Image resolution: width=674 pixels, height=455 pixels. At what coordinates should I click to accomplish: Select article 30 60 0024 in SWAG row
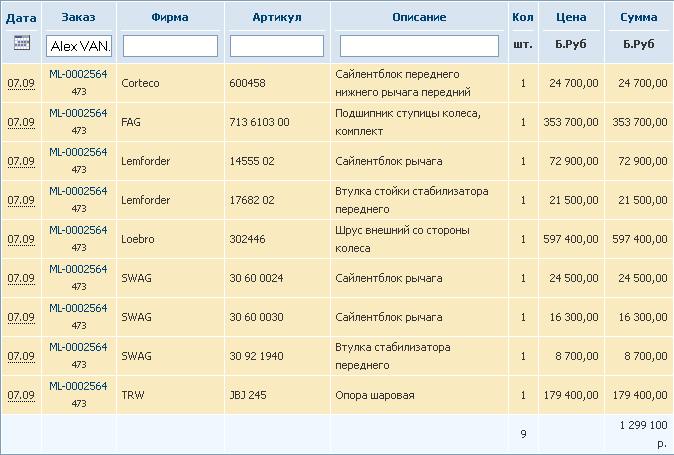256,278
